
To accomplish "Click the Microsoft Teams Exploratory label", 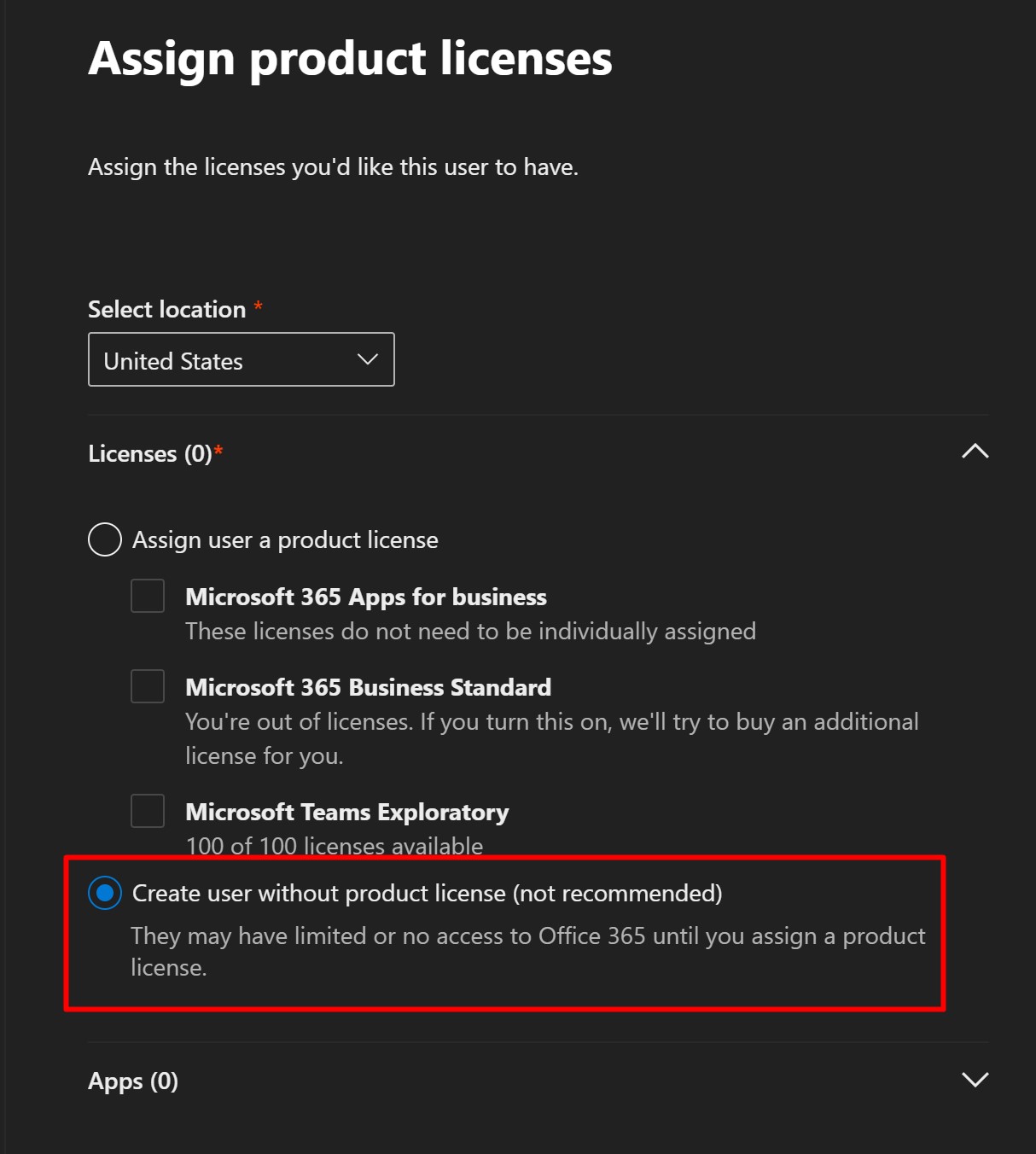I will click(346, 811).
